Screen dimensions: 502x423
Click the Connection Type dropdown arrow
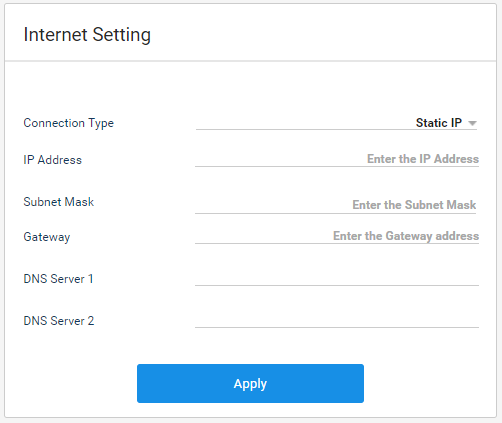click(x=472, y=123)
